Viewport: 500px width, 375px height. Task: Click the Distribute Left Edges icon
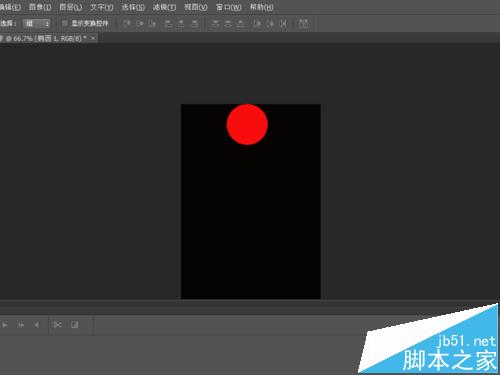point(257,23)
